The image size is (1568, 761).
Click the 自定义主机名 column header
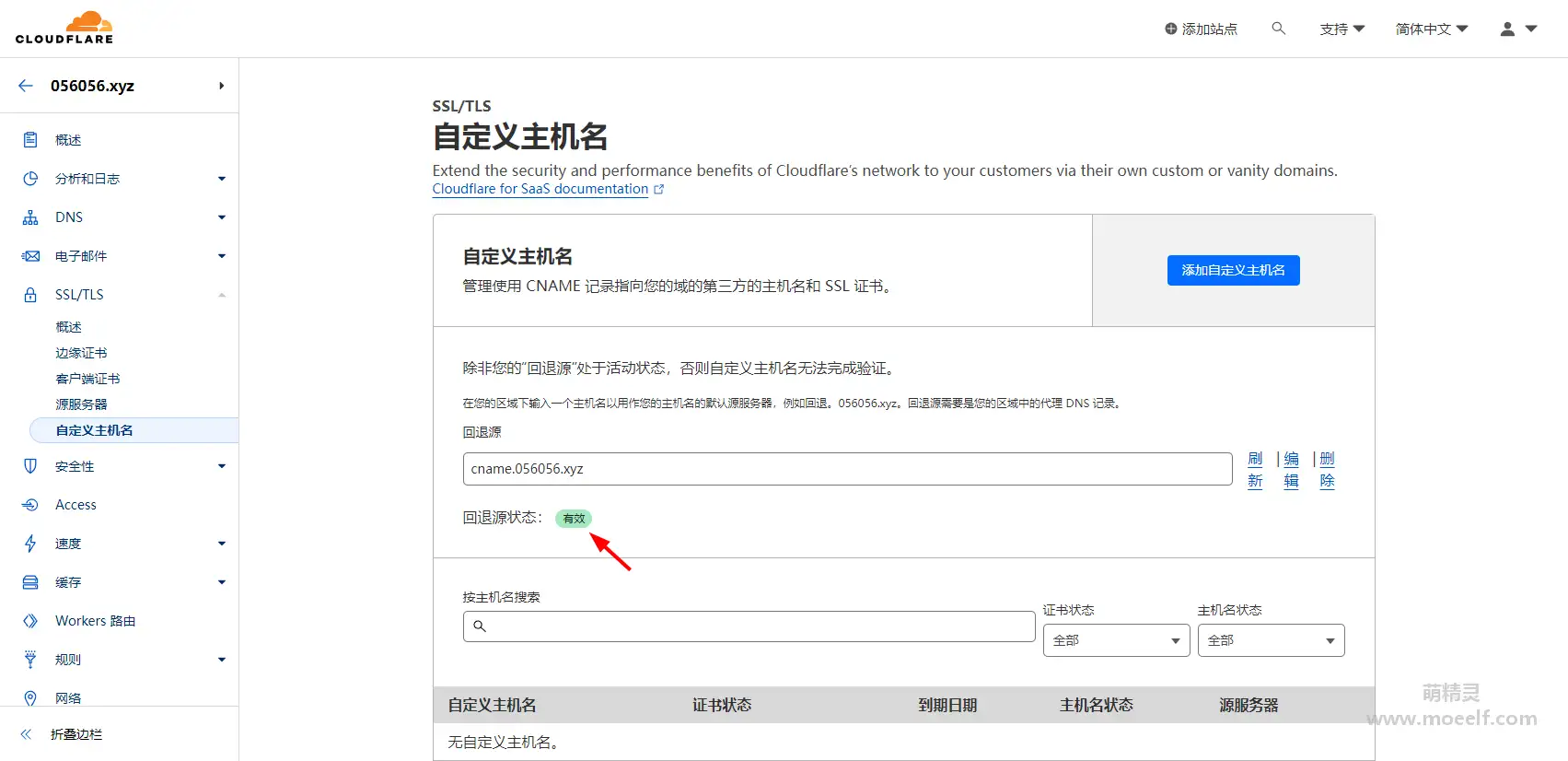(492, 705)
